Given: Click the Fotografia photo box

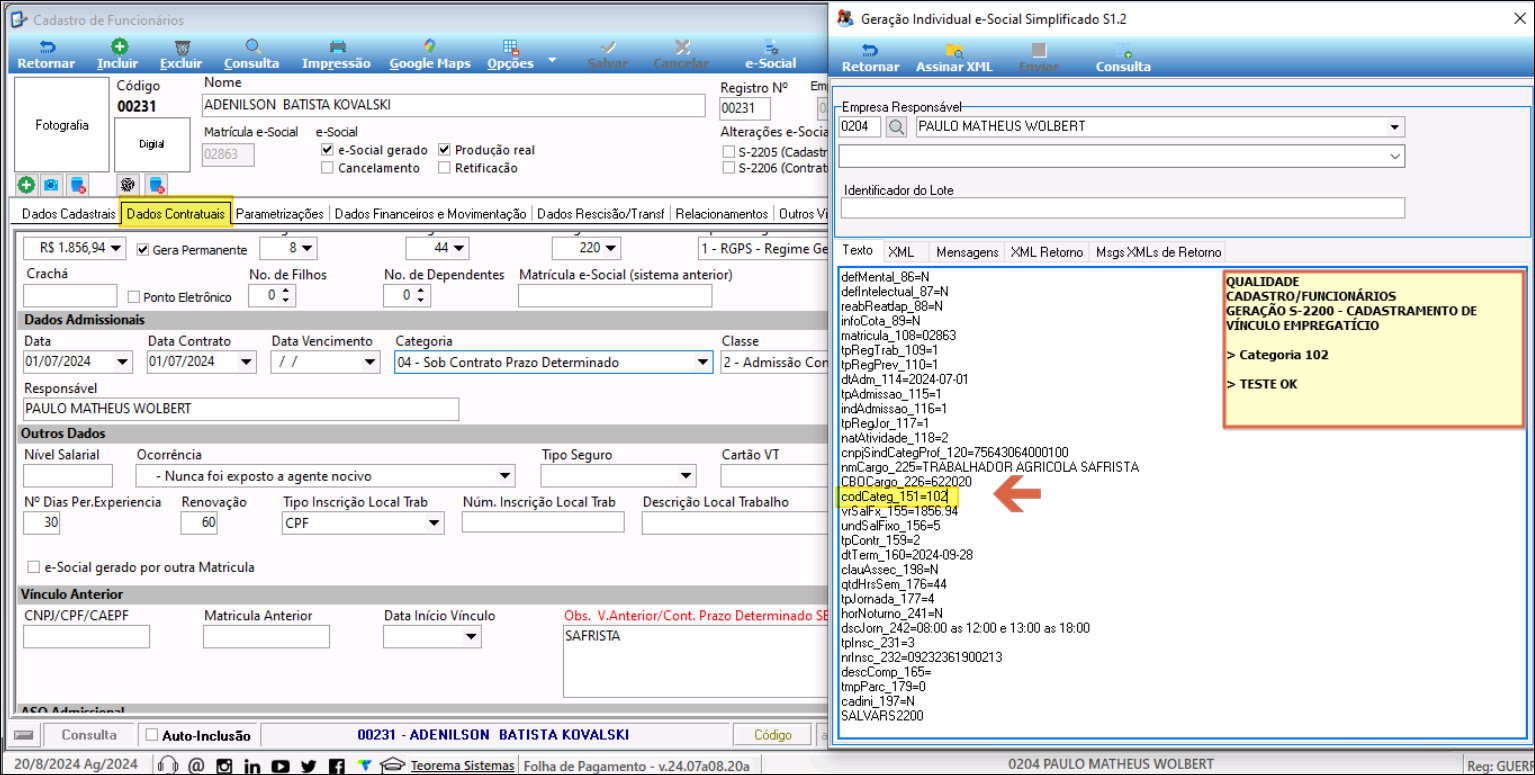Looking at the screenshot, I should [62, 125].
